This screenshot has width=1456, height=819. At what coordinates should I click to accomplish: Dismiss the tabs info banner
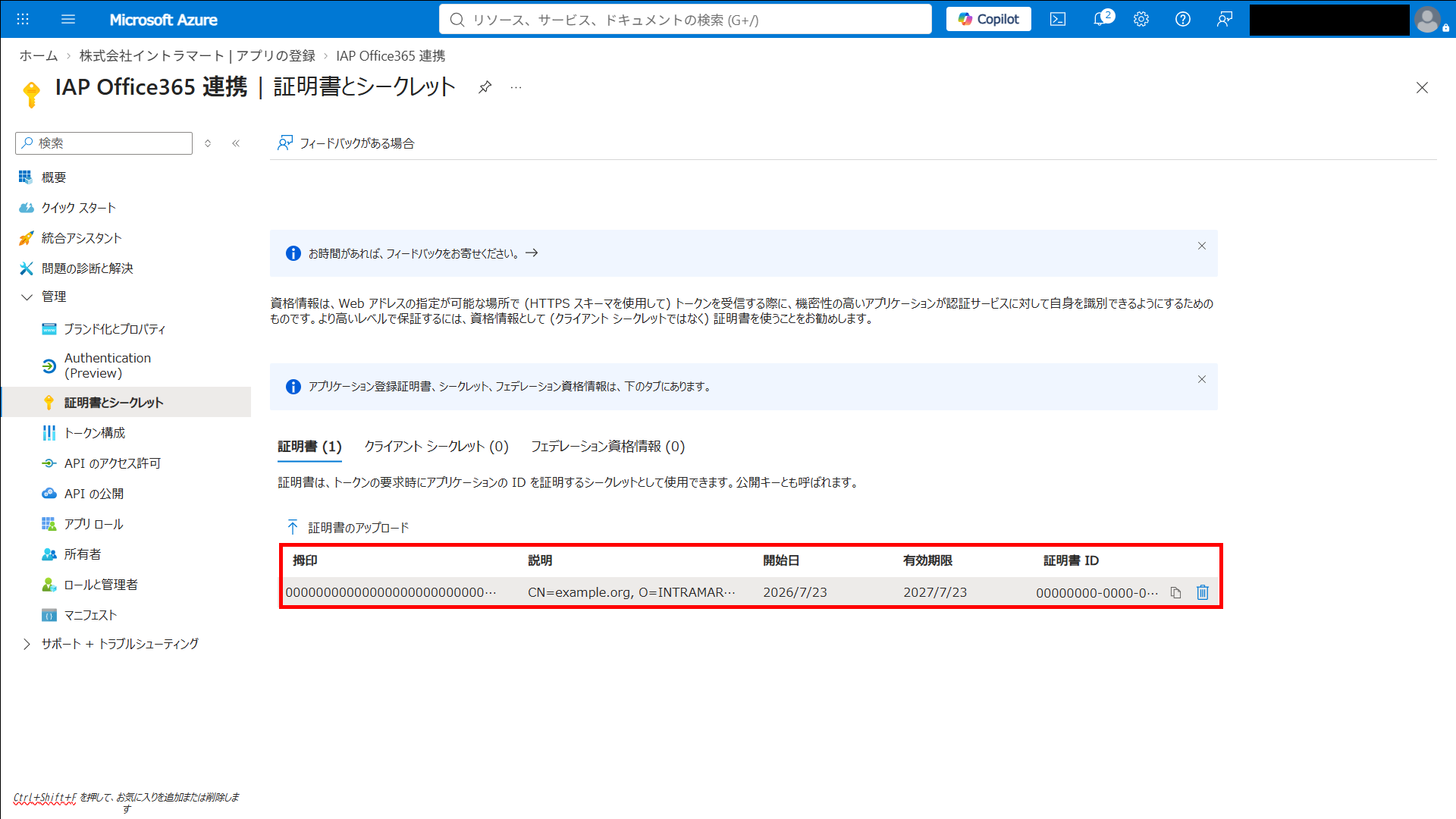click(x=1202, y=379)
